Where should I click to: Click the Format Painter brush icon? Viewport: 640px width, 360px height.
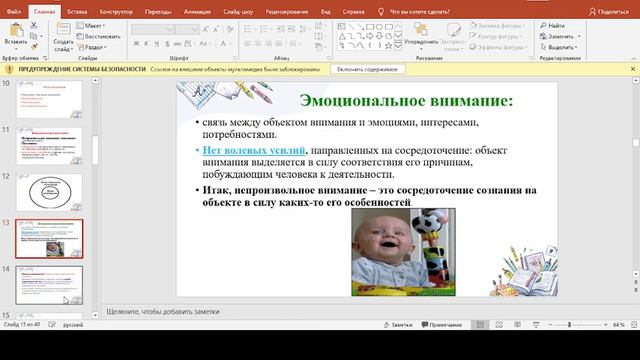click(x=34, y=47)
